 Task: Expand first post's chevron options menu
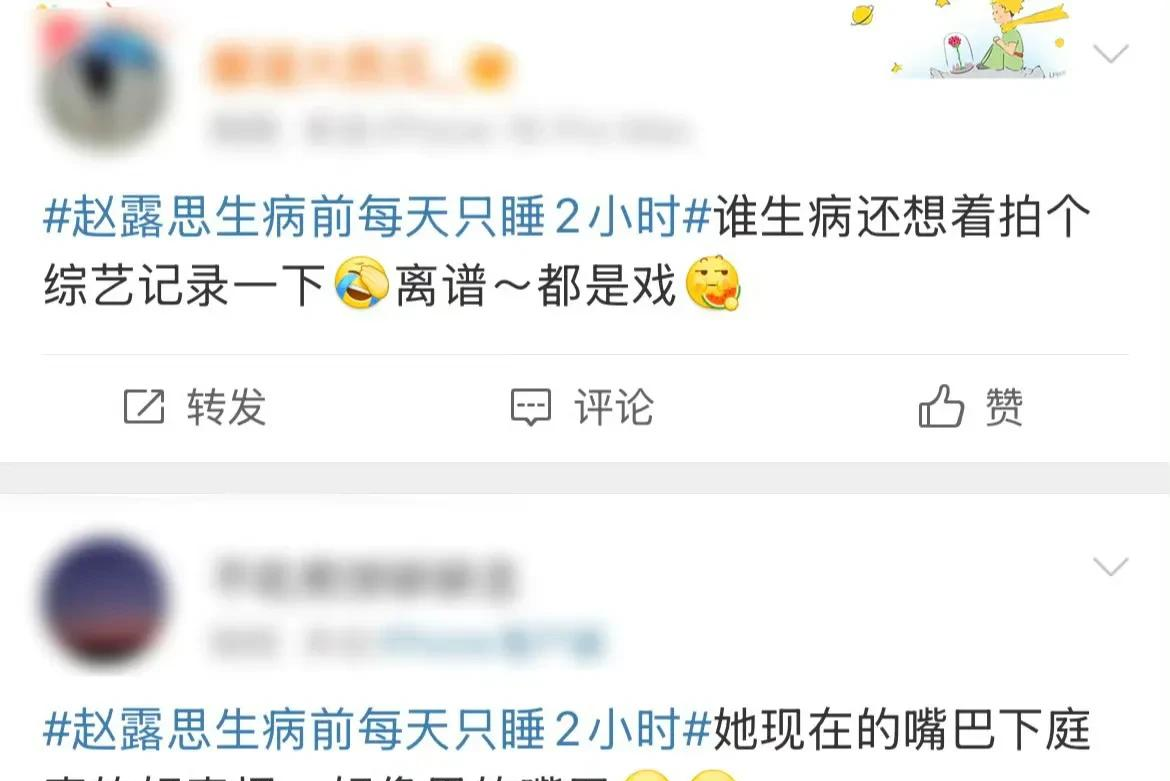(1110, 54)
